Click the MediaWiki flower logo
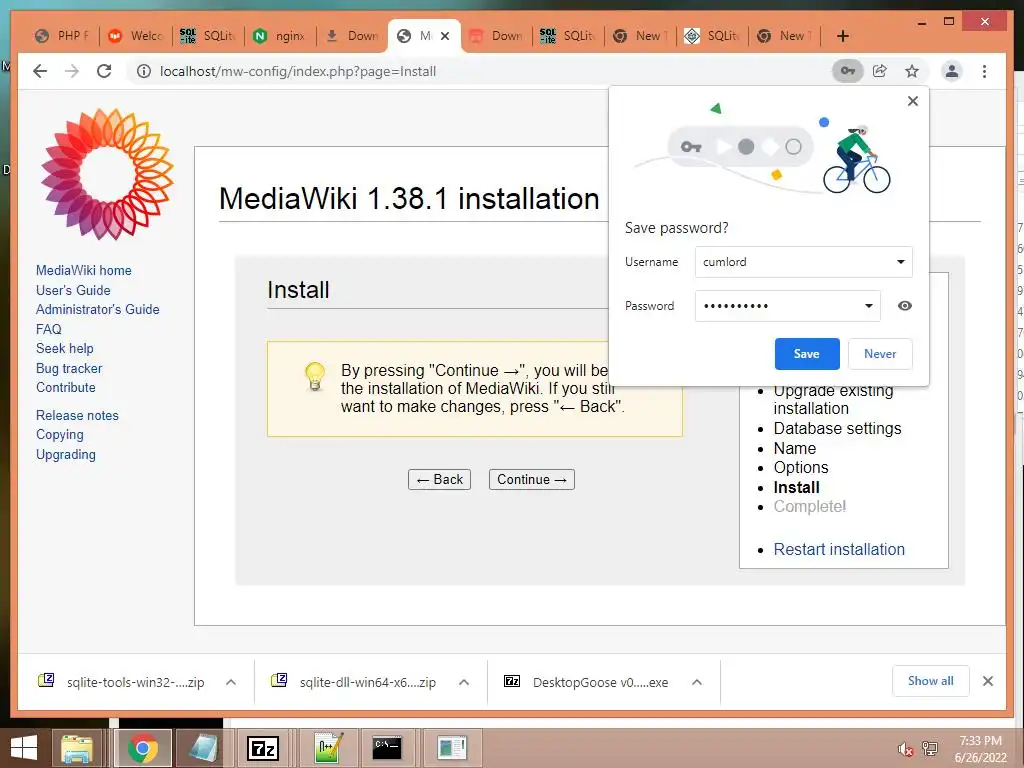 tap(106, 174)
